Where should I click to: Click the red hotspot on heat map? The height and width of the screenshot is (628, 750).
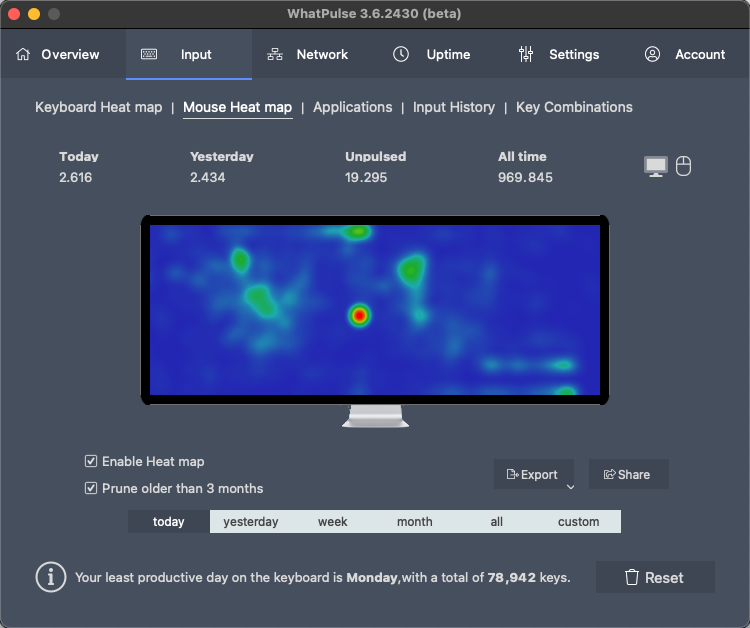[x=359, y=315]
